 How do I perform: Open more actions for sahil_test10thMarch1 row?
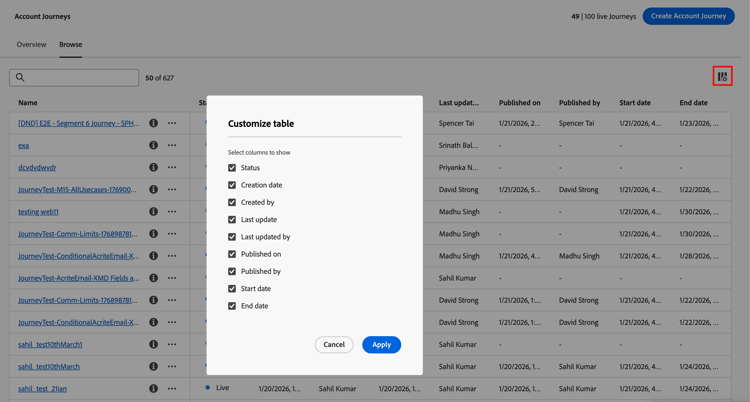172,344
